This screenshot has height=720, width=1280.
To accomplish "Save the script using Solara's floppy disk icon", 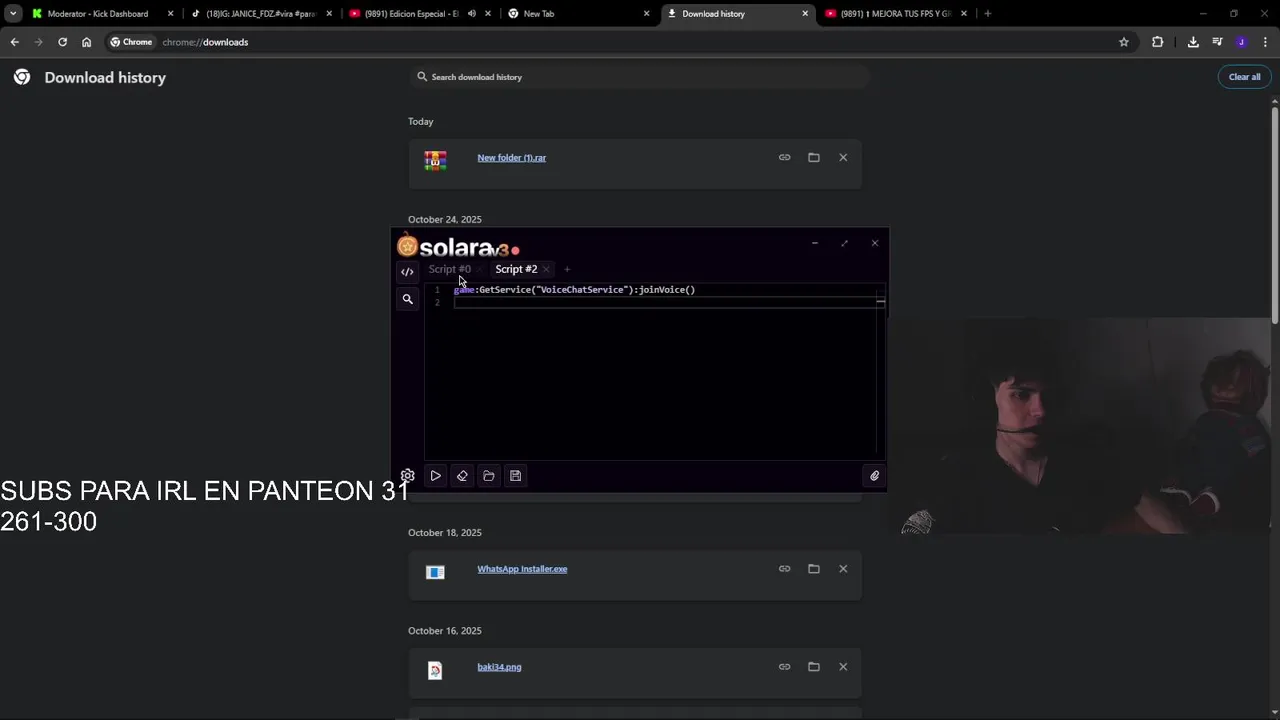I will tap(515, 476).
